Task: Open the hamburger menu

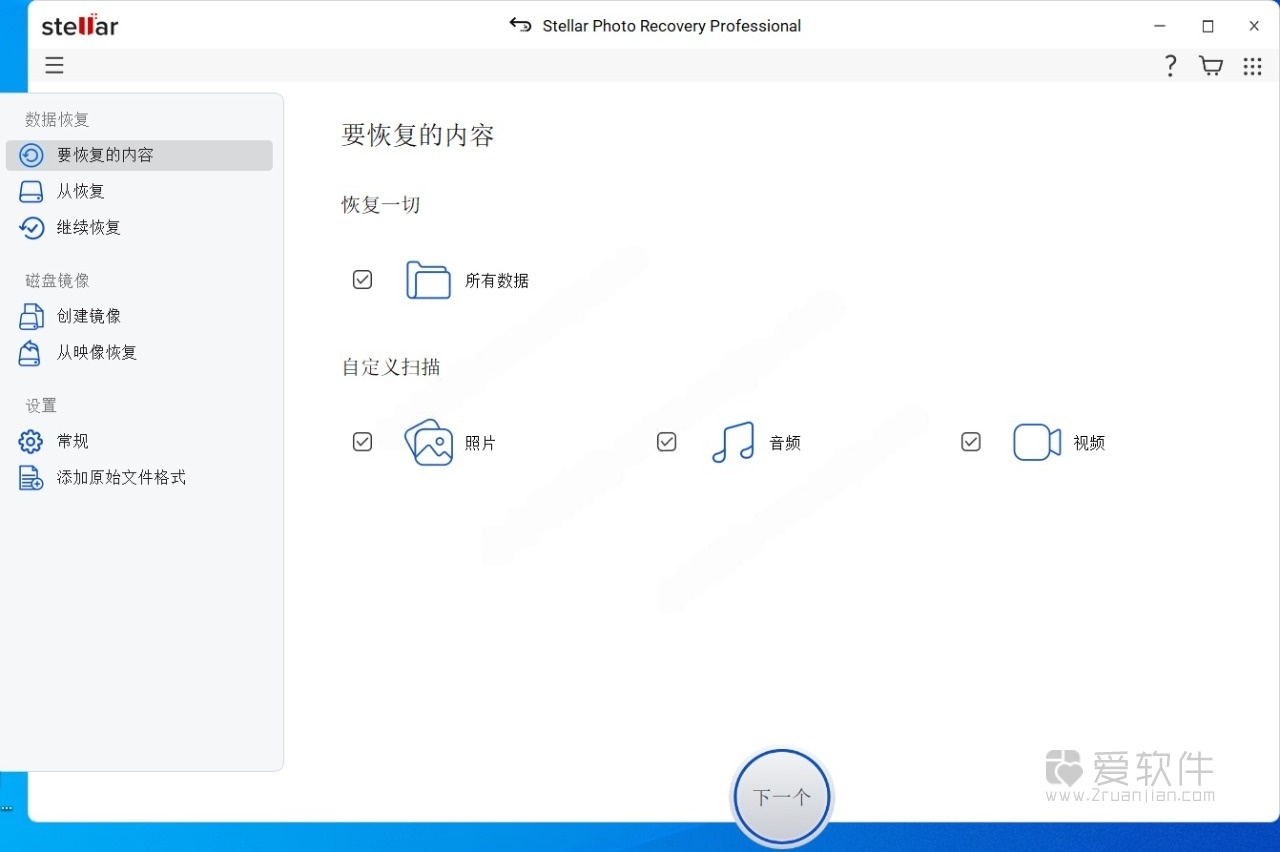Action: [x=54, y=65]
